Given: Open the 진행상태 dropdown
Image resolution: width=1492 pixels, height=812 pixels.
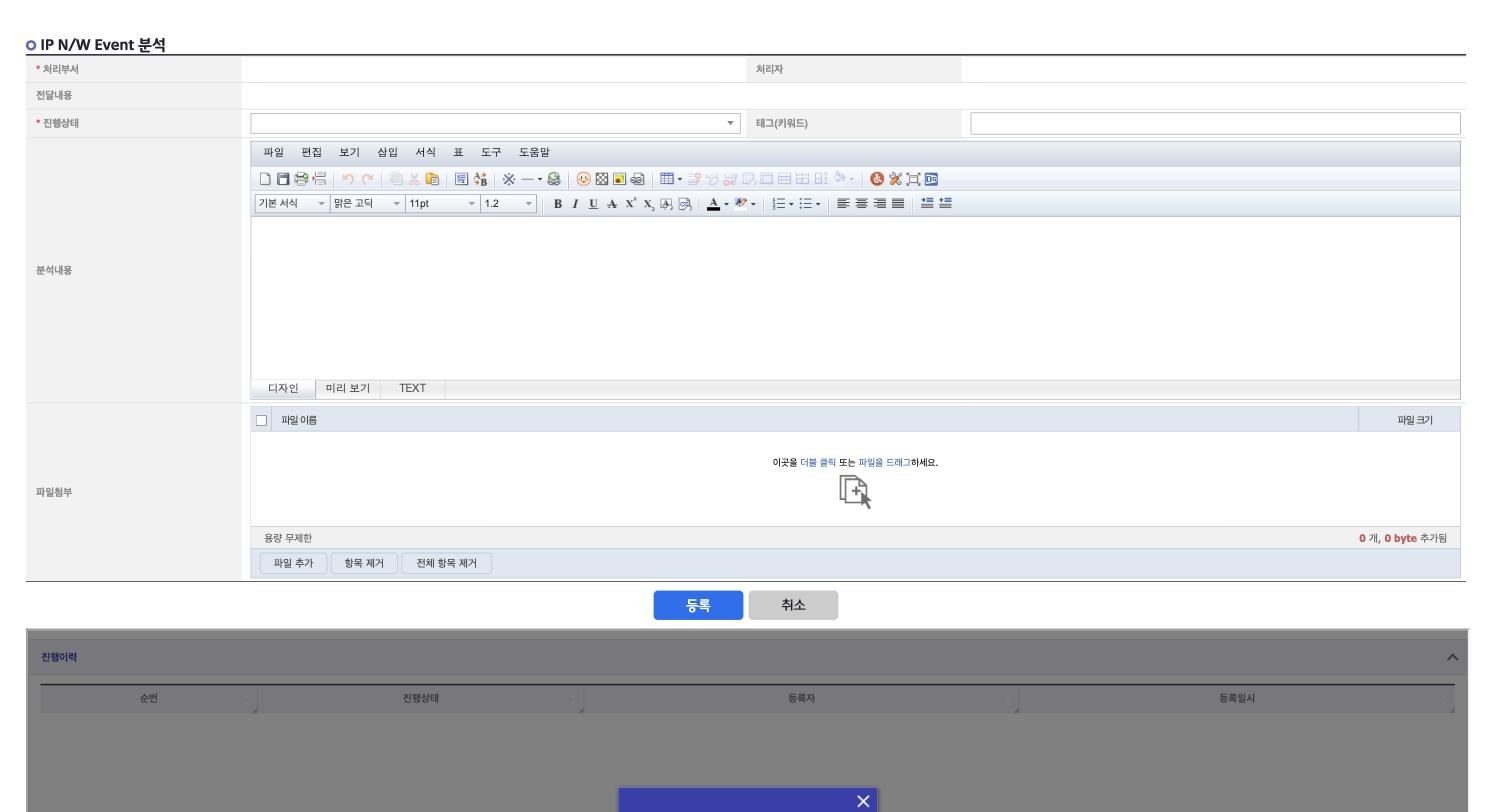Looking at the screenshot, I should pos(495,123).
